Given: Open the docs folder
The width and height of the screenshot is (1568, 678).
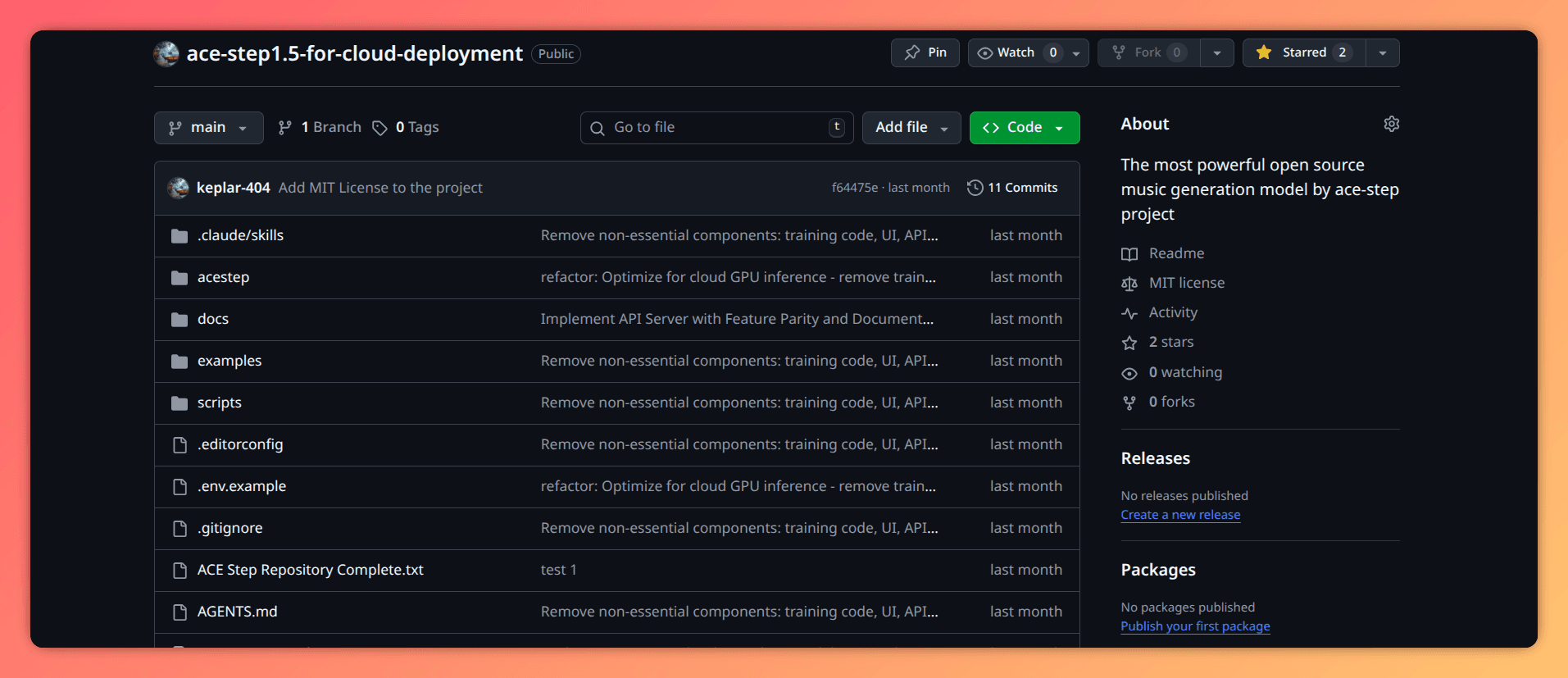Looking at the screenshot, I should [213, 319].
